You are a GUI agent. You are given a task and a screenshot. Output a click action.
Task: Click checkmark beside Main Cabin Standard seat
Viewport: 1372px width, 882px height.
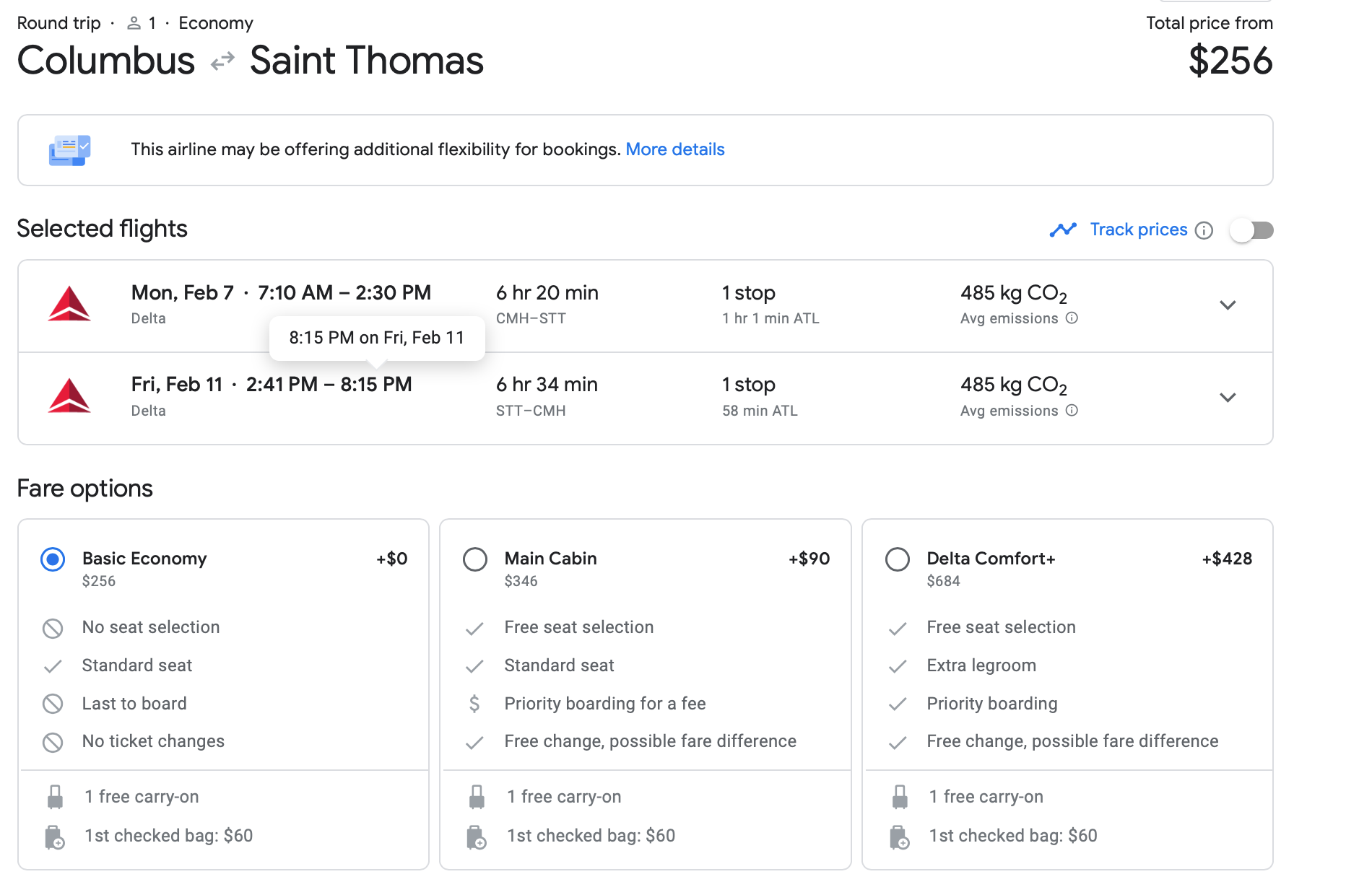point(474,666)
